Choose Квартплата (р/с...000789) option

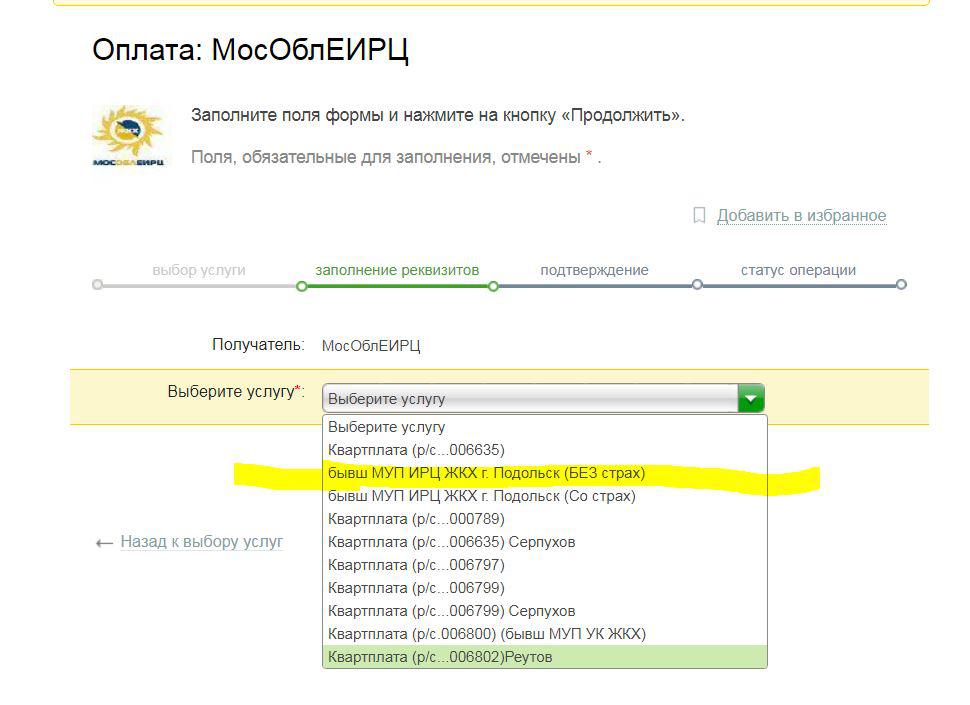416,519
